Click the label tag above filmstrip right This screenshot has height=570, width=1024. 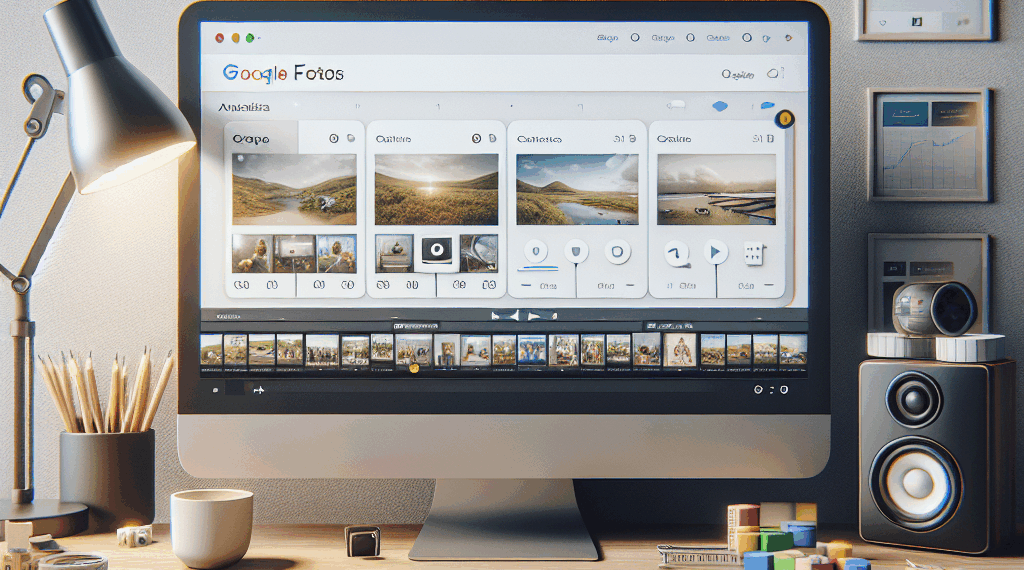(669, 325)
